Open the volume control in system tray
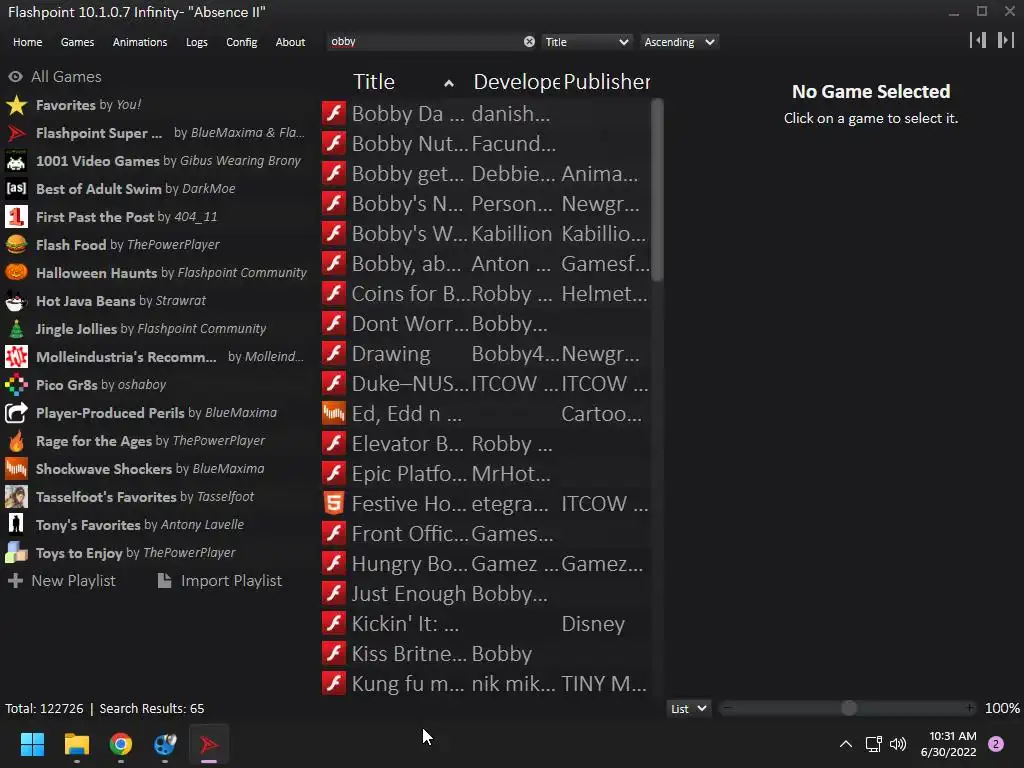The width and height of the screenshot is (1024, 768). 898,744
